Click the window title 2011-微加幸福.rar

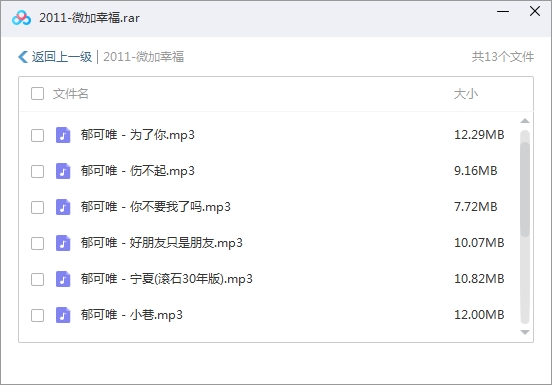click(x=89, y=18)
